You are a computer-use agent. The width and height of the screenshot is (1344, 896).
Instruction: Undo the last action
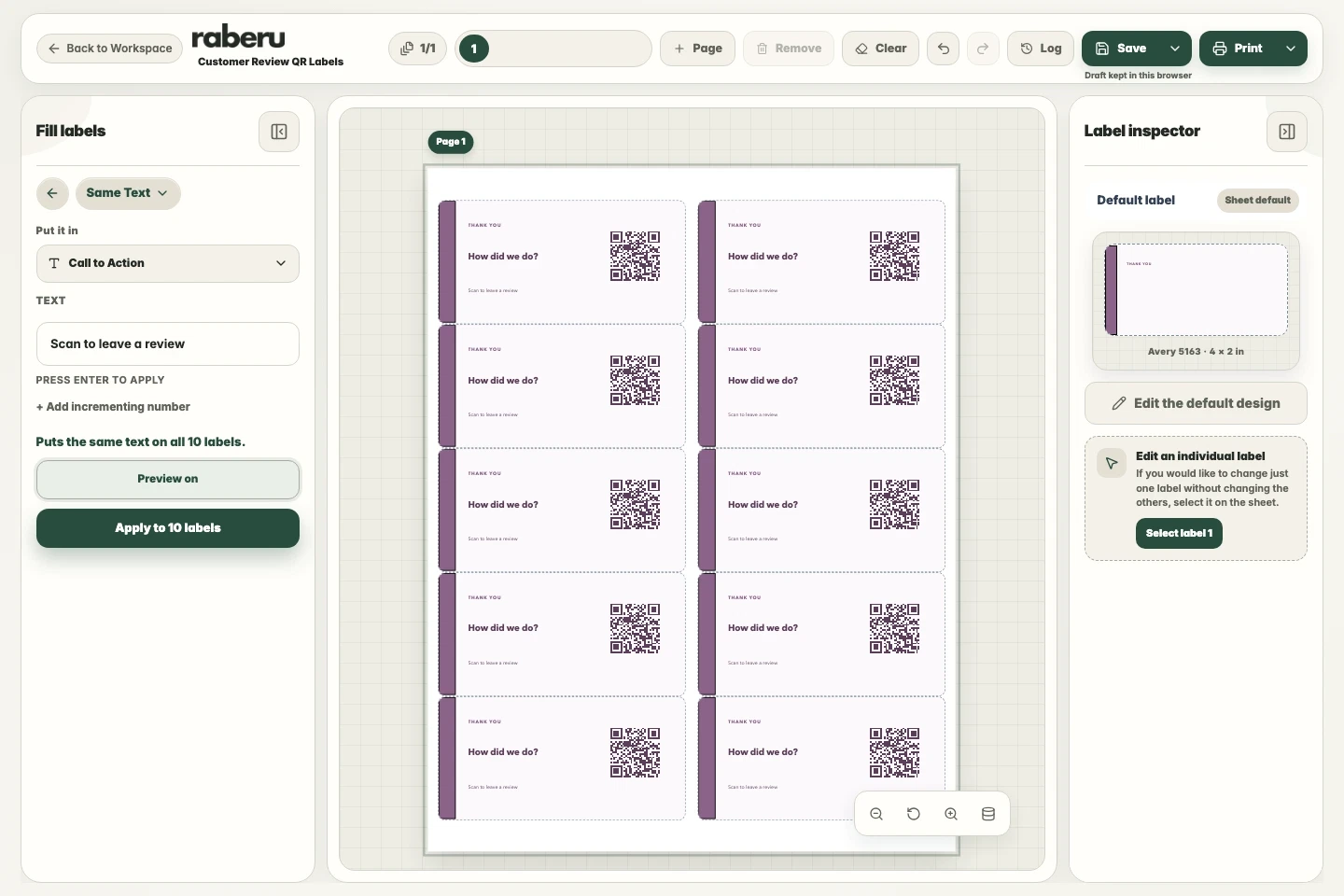(944, 49)
